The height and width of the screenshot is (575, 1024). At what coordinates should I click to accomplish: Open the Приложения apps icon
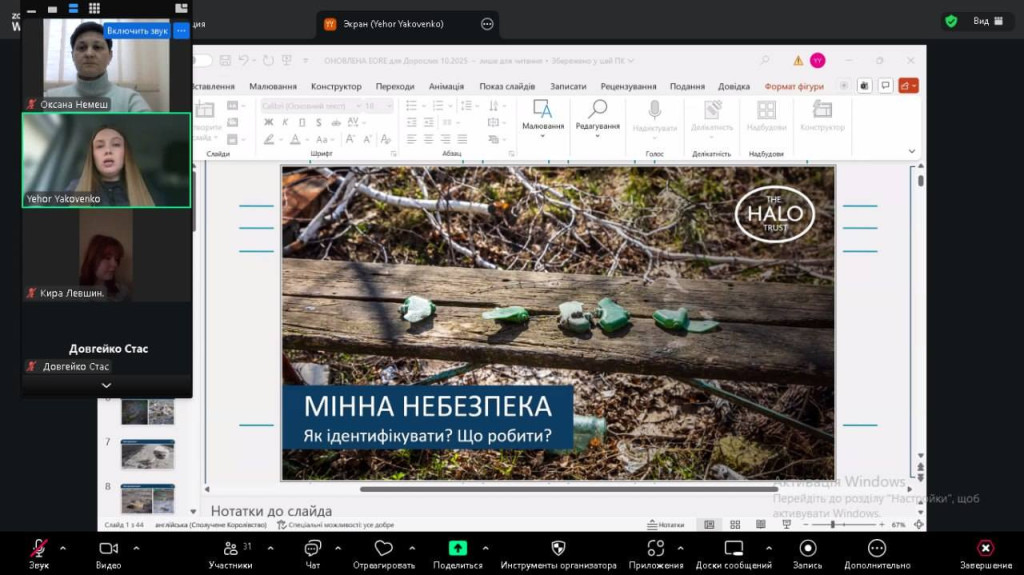[656, 549]
